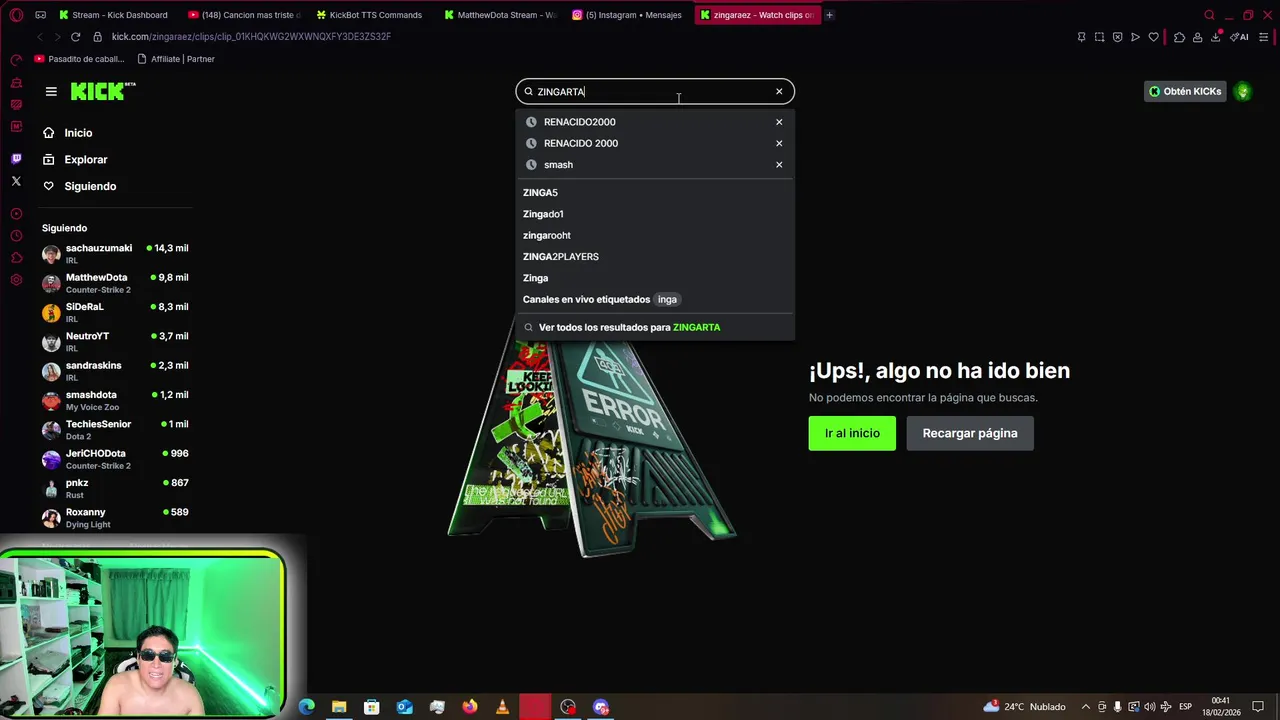Viewport: 1280px width, 720px height.
Task: Click the Kick logo
Action: [x=103, y=91]
